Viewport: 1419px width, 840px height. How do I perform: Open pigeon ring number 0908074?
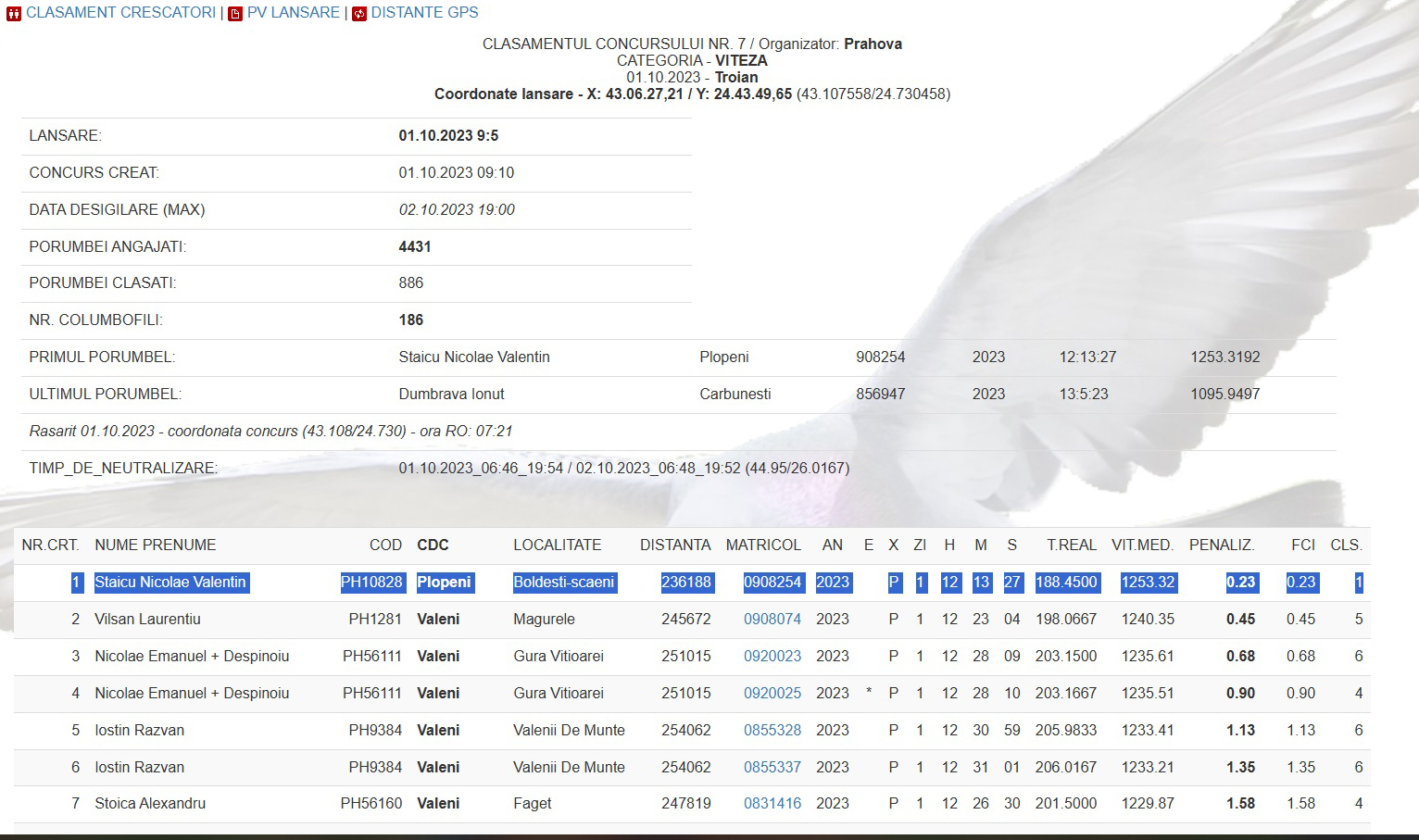tap(772, 619)
